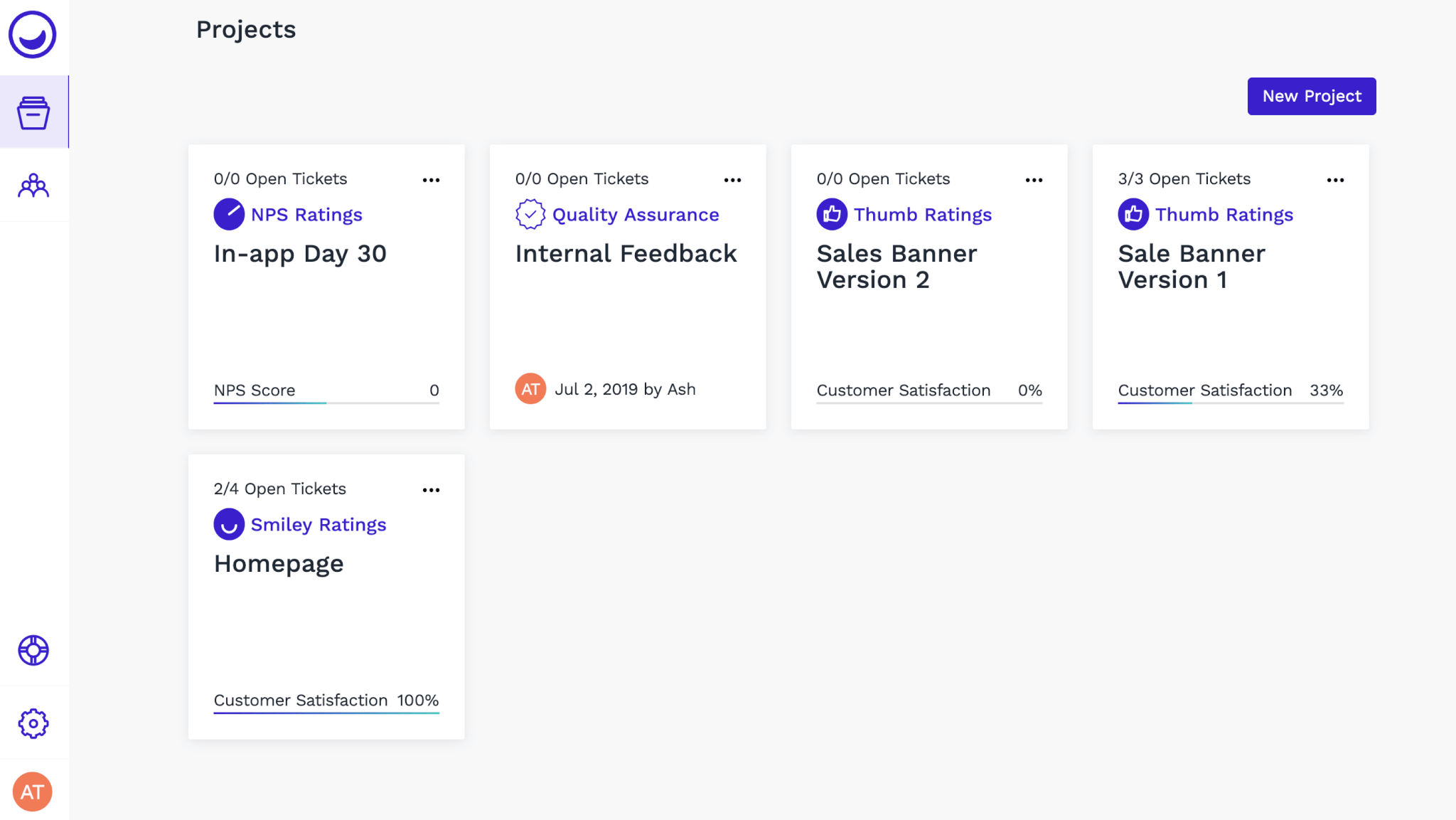Open the three-dot menu on In-app Day 30

431,179
